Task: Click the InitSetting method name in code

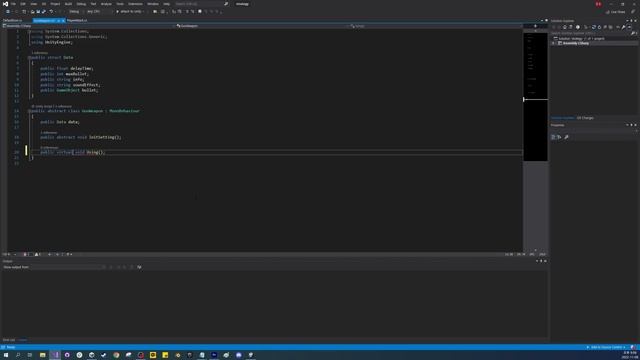Action: pos(103,137)
